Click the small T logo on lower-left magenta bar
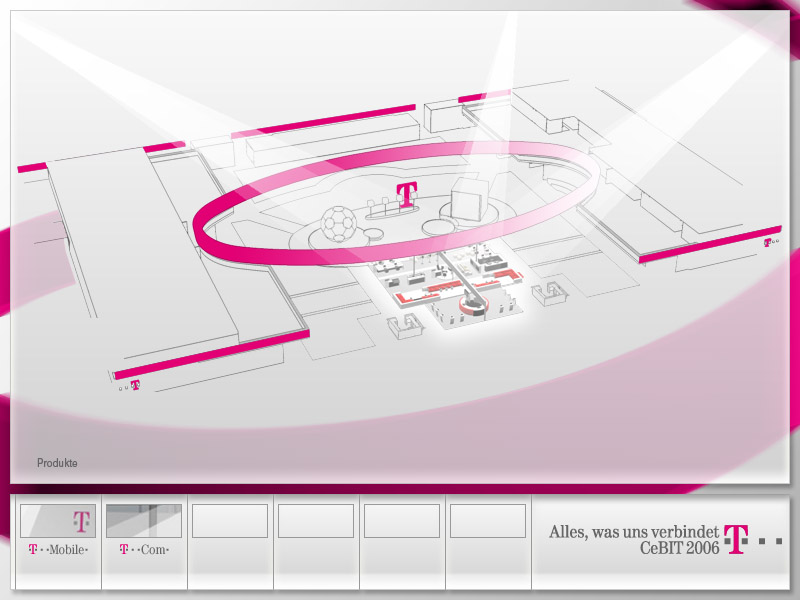The width and height of the screenshot is (800, 600). 135,384
